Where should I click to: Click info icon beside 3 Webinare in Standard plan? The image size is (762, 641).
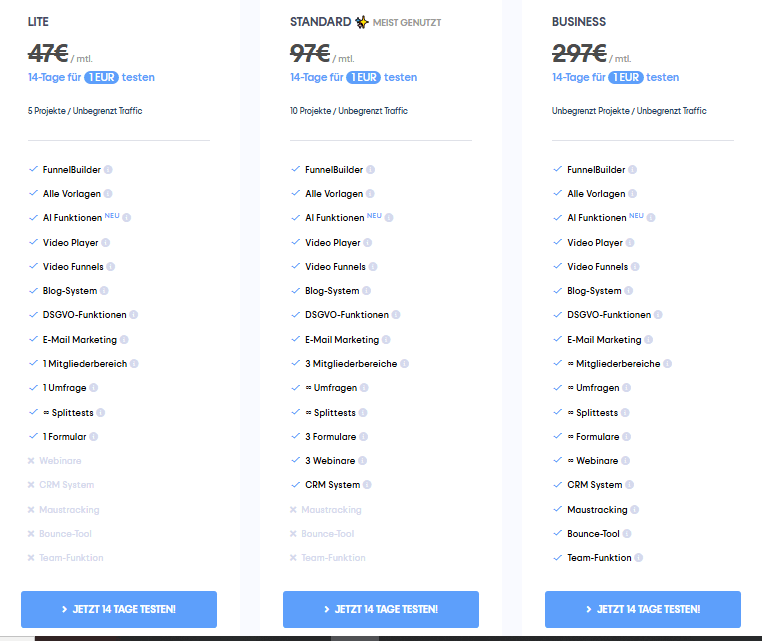pyautogui.click(x=363, y=461)
